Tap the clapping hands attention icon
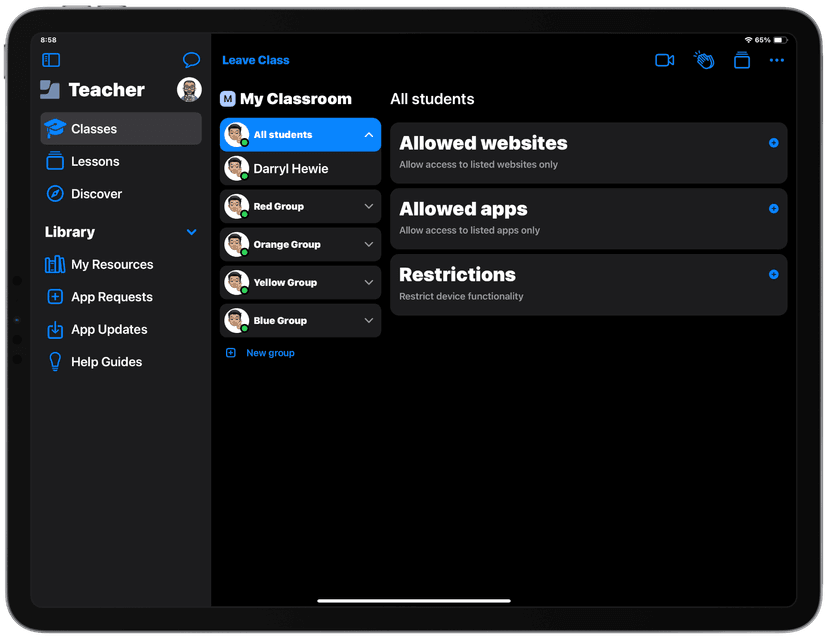 pos(704,60)
